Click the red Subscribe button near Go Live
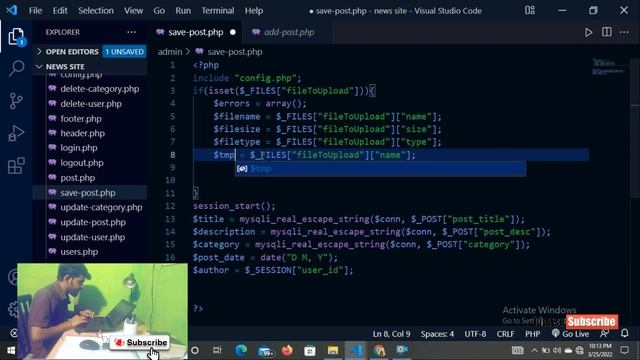Viewport: 640px width, 360px height. pyautogui.click(x=591, y=321)
